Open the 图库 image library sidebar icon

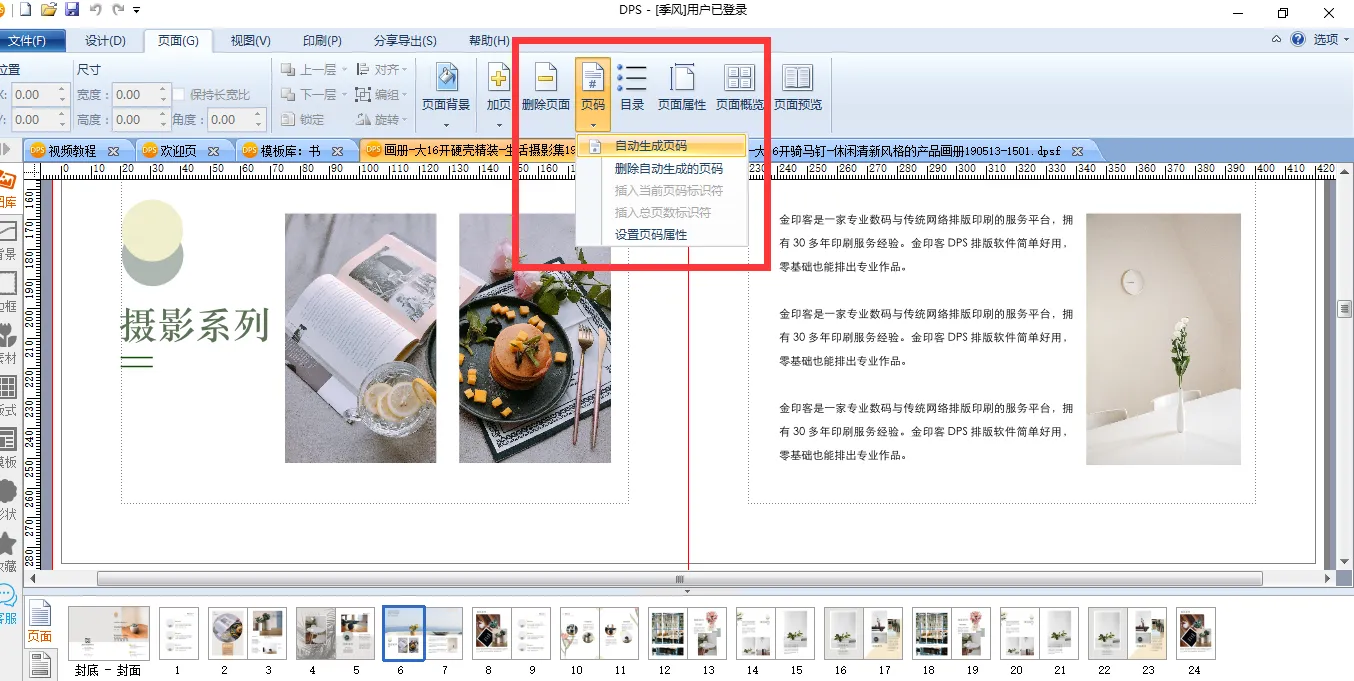[x=8, y=190]
